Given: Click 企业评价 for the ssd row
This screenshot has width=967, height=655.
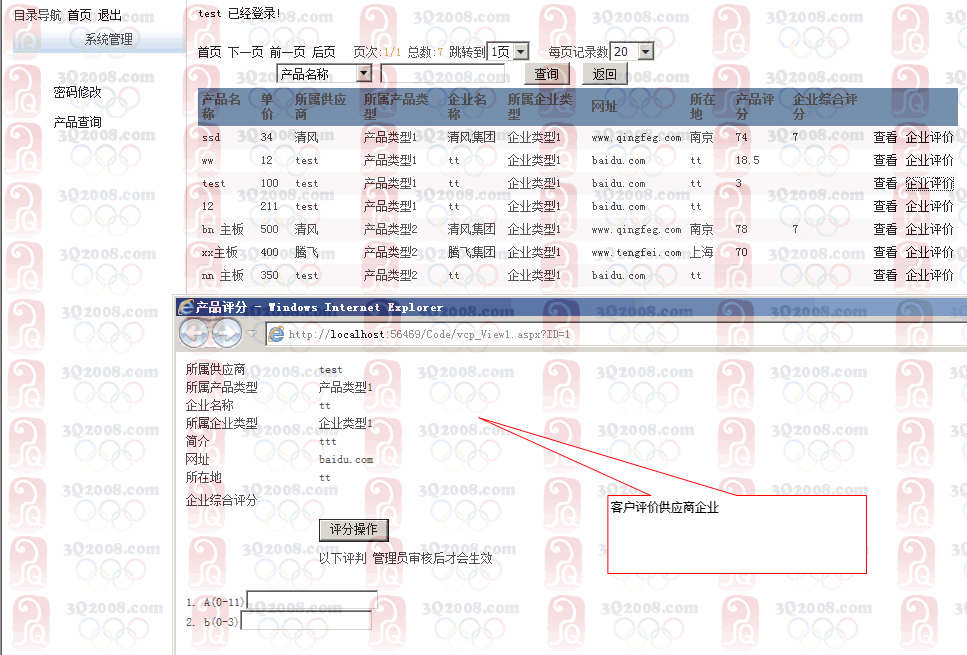Looking at the screenshot, I should click(929, 138).
